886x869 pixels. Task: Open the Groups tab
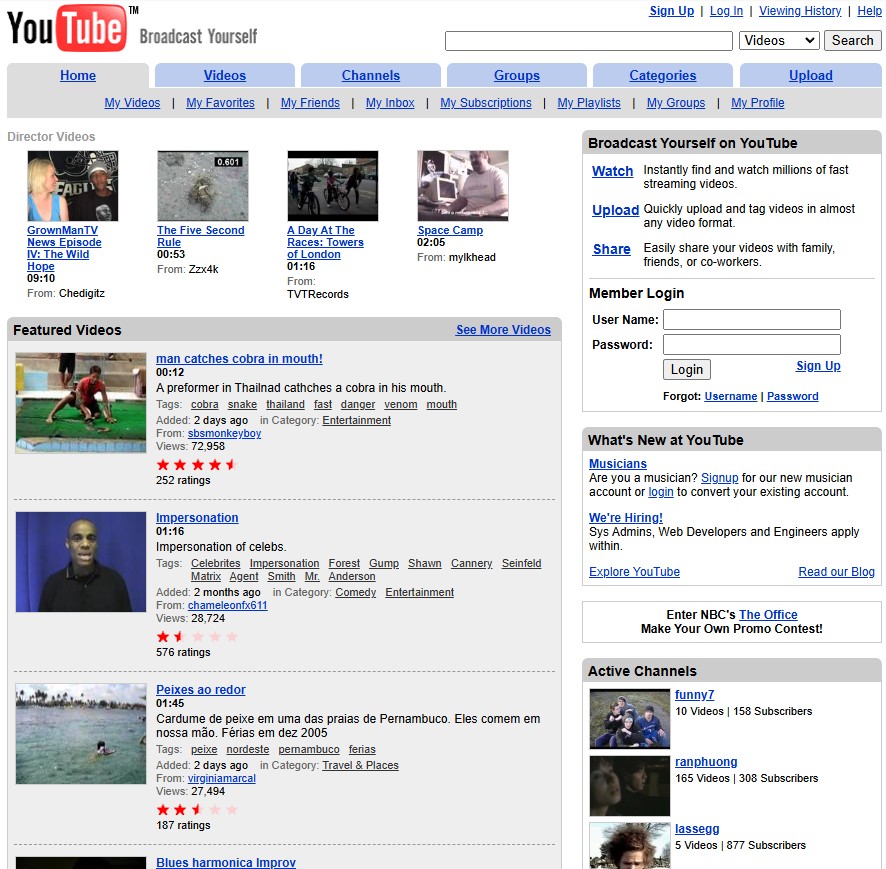(516, 75)
